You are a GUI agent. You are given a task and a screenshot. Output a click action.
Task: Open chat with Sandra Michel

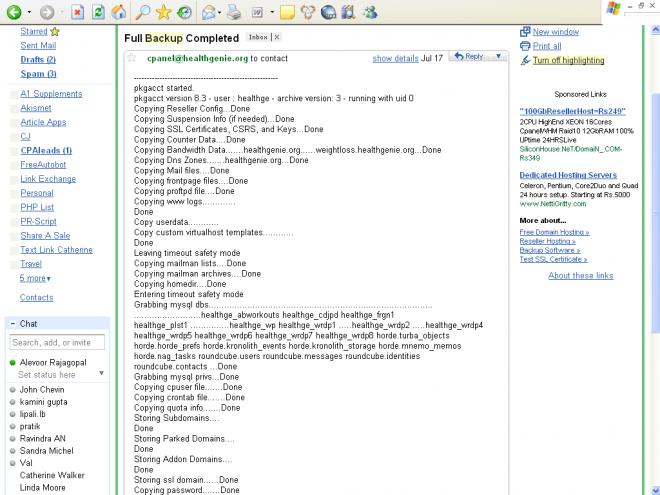[x=46, y=451]
